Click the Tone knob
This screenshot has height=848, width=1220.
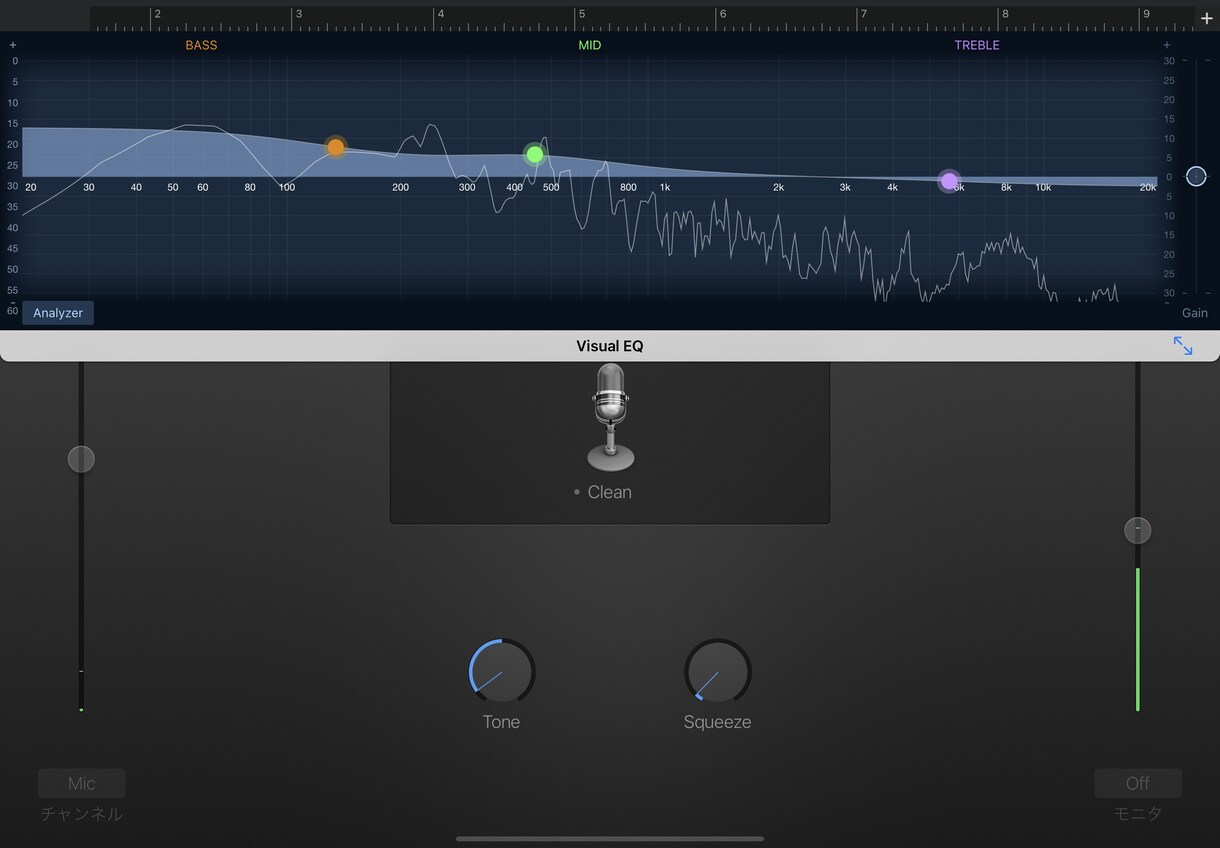click(x=502, y=671)
